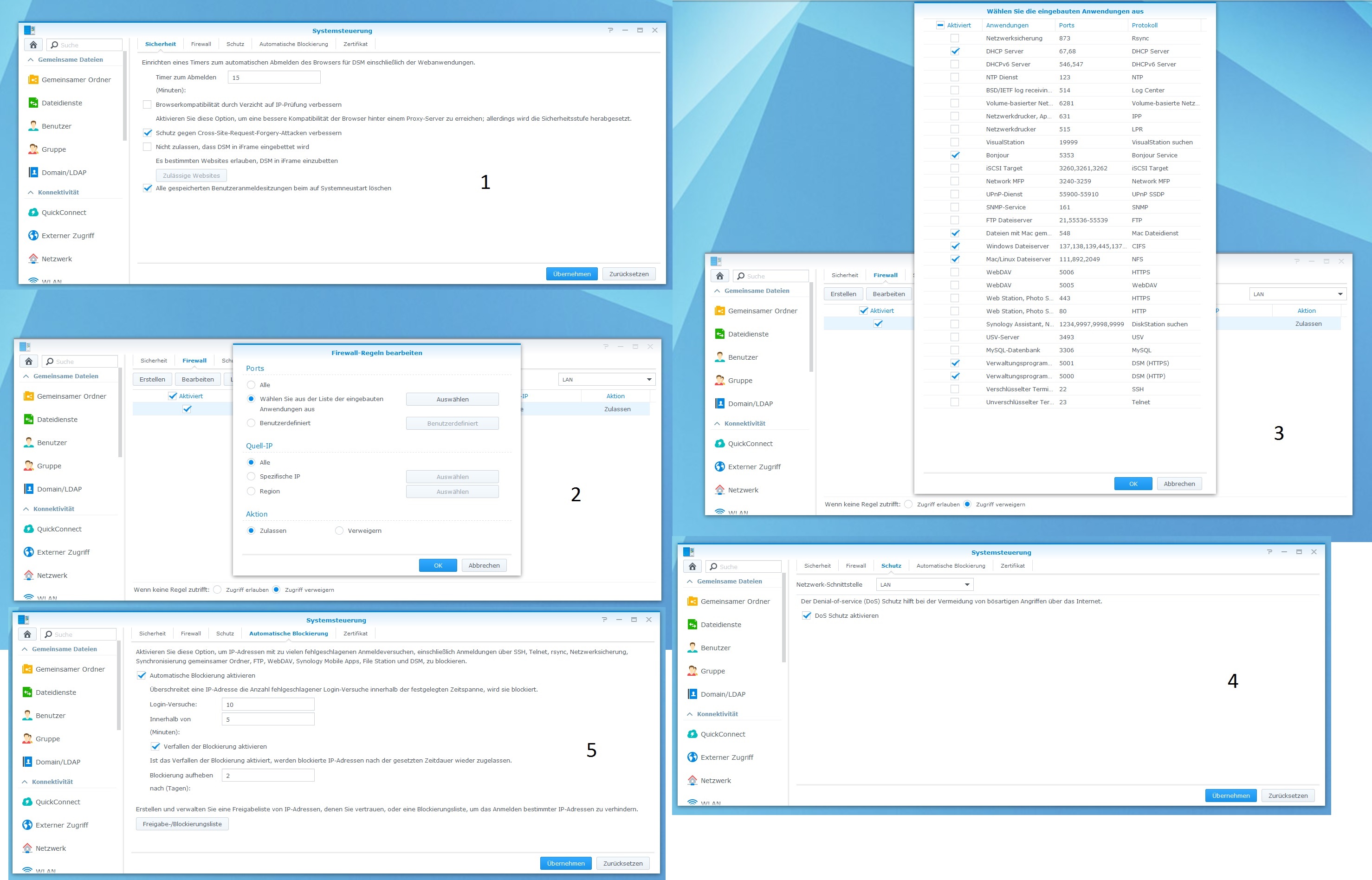Image resolution: width=1372 pixels, height=880 pixels.
Task: Select the Domain/LDAP icon in window 2
Action: (x=29, y=489)
